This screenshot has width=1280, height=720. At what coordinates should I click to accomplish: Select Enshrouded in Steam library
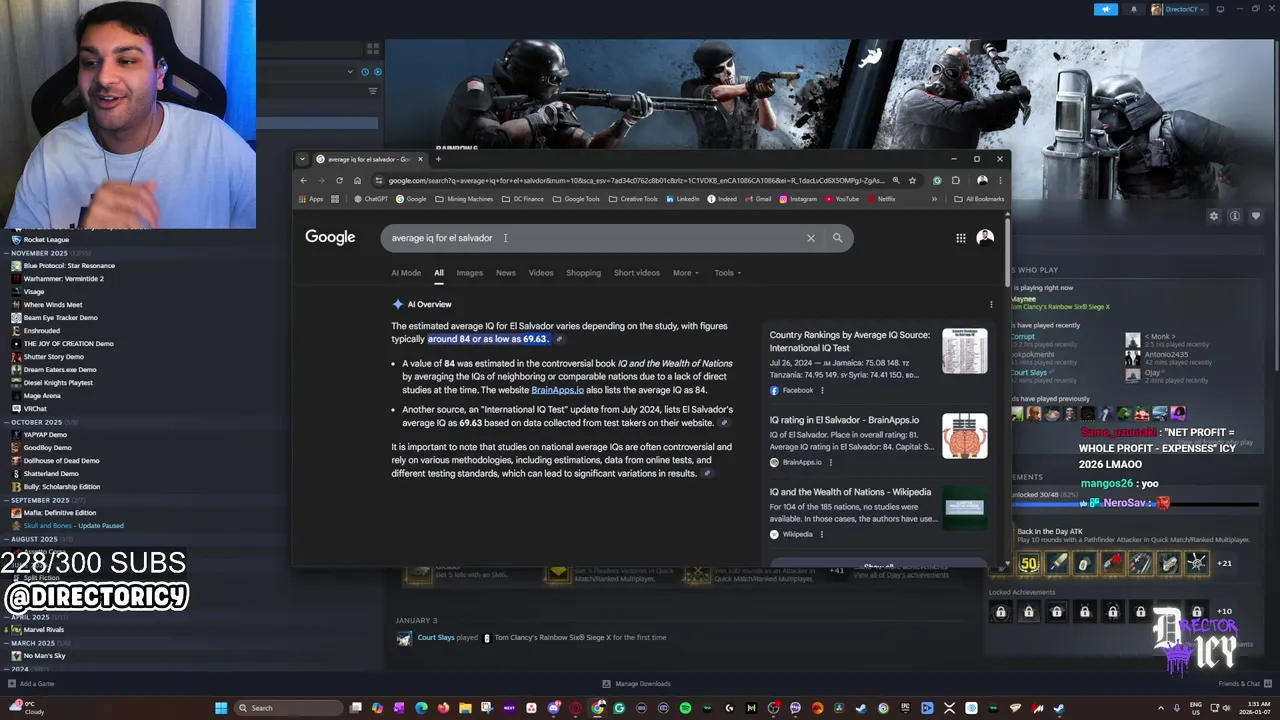point(42,331)
